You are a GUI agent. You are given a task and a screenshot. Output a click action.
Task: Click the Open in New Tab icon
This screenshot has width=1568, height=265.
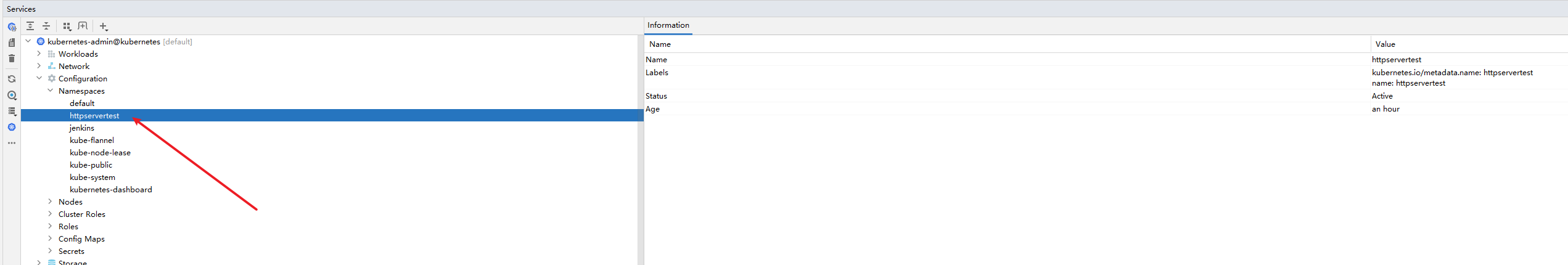pos(83,26)
